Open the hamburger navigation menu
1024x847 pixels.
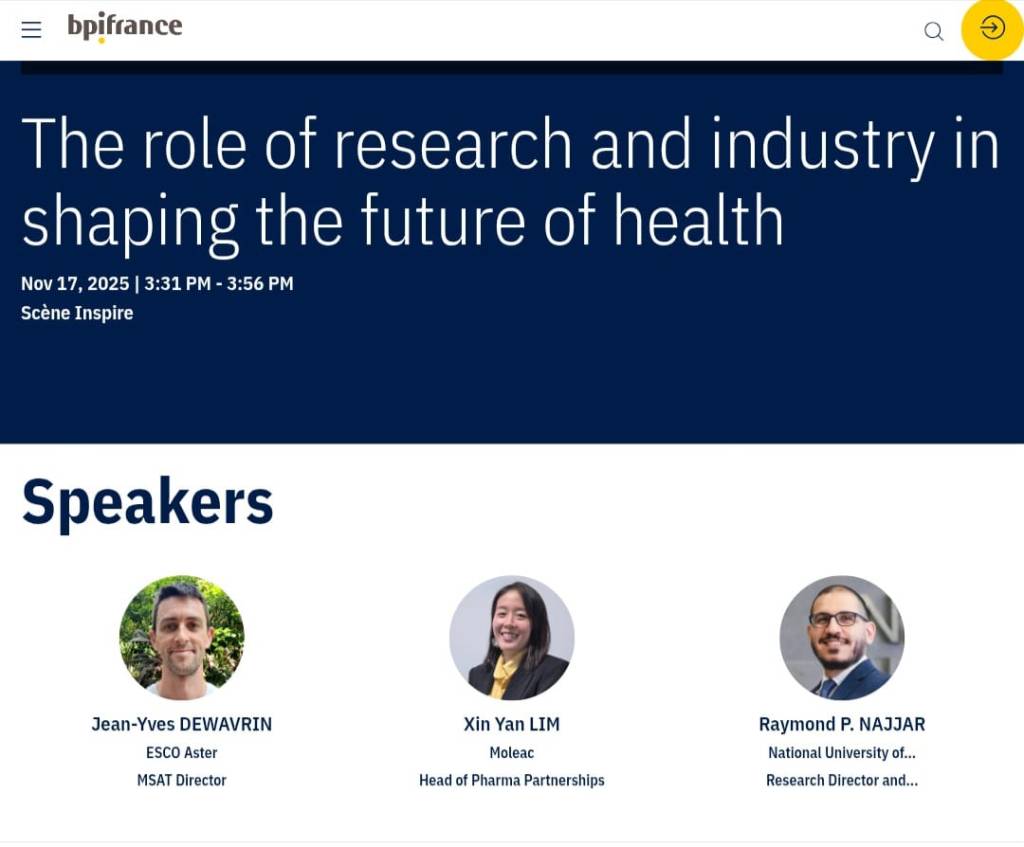pyautogui.click(x=31, y=30)
